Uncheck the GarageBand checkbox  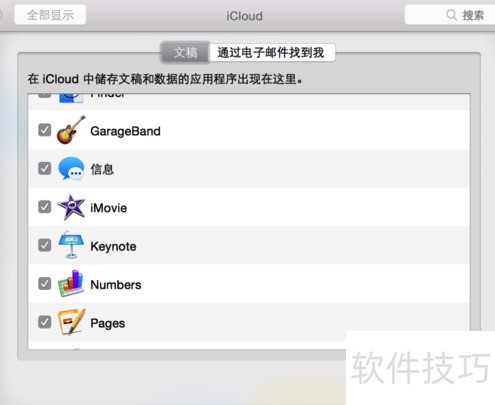44,130
